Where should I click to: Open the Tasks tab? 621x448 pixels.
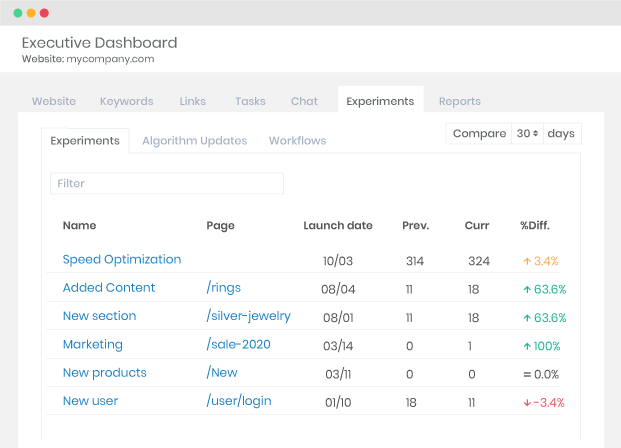[250, 101]
